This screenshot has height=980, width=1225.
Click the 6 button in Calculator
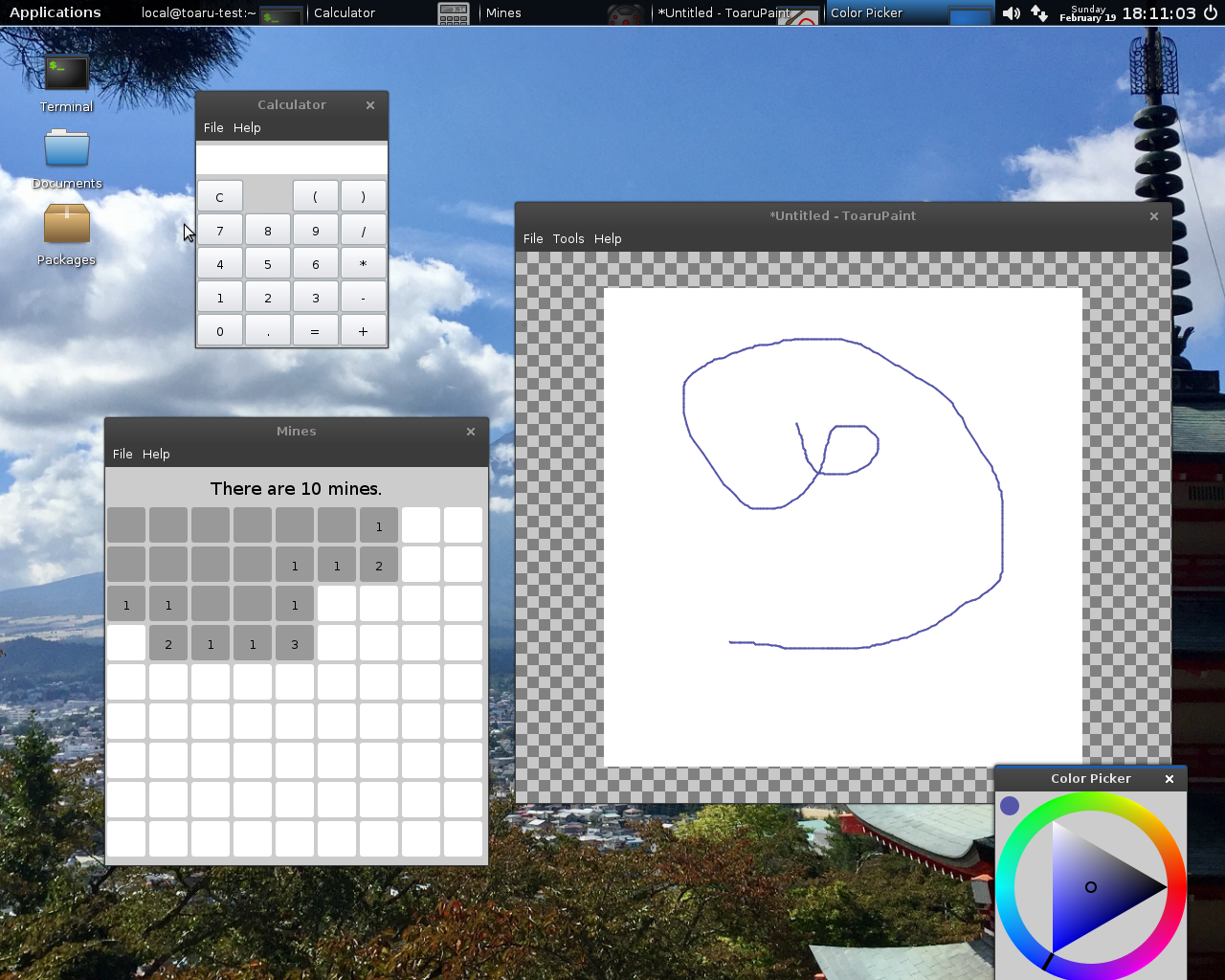tap(315, 264)
